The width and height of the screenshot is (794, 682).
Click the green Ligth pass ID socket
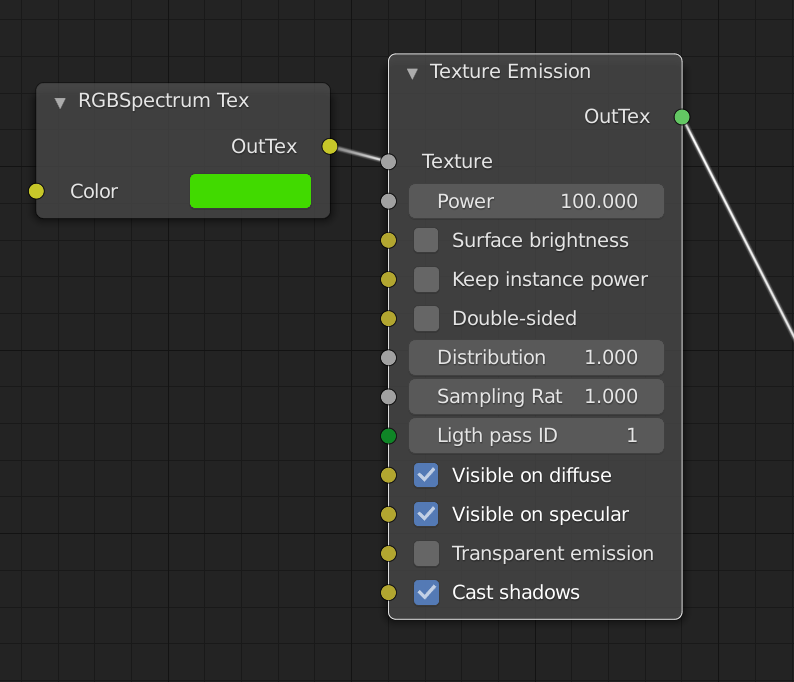(x=389, y=436)
